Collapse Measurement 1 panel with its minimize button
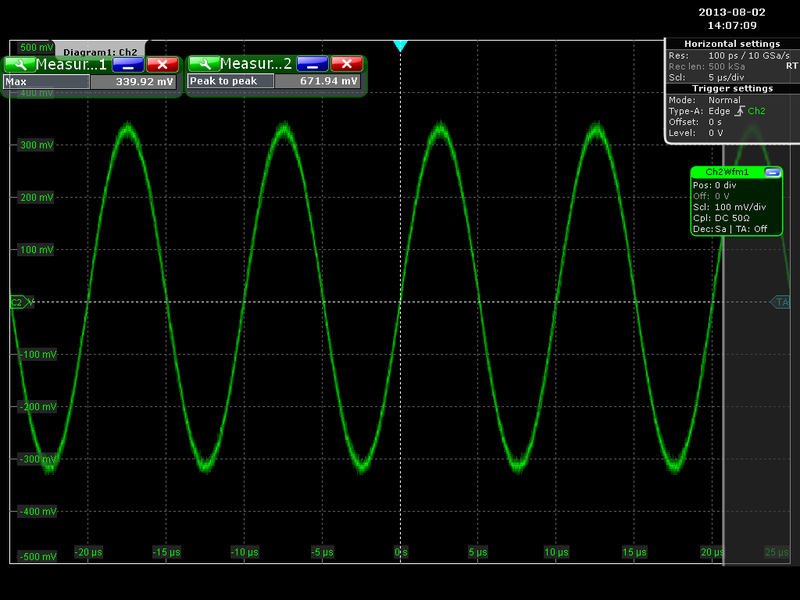 pos(128,63)
